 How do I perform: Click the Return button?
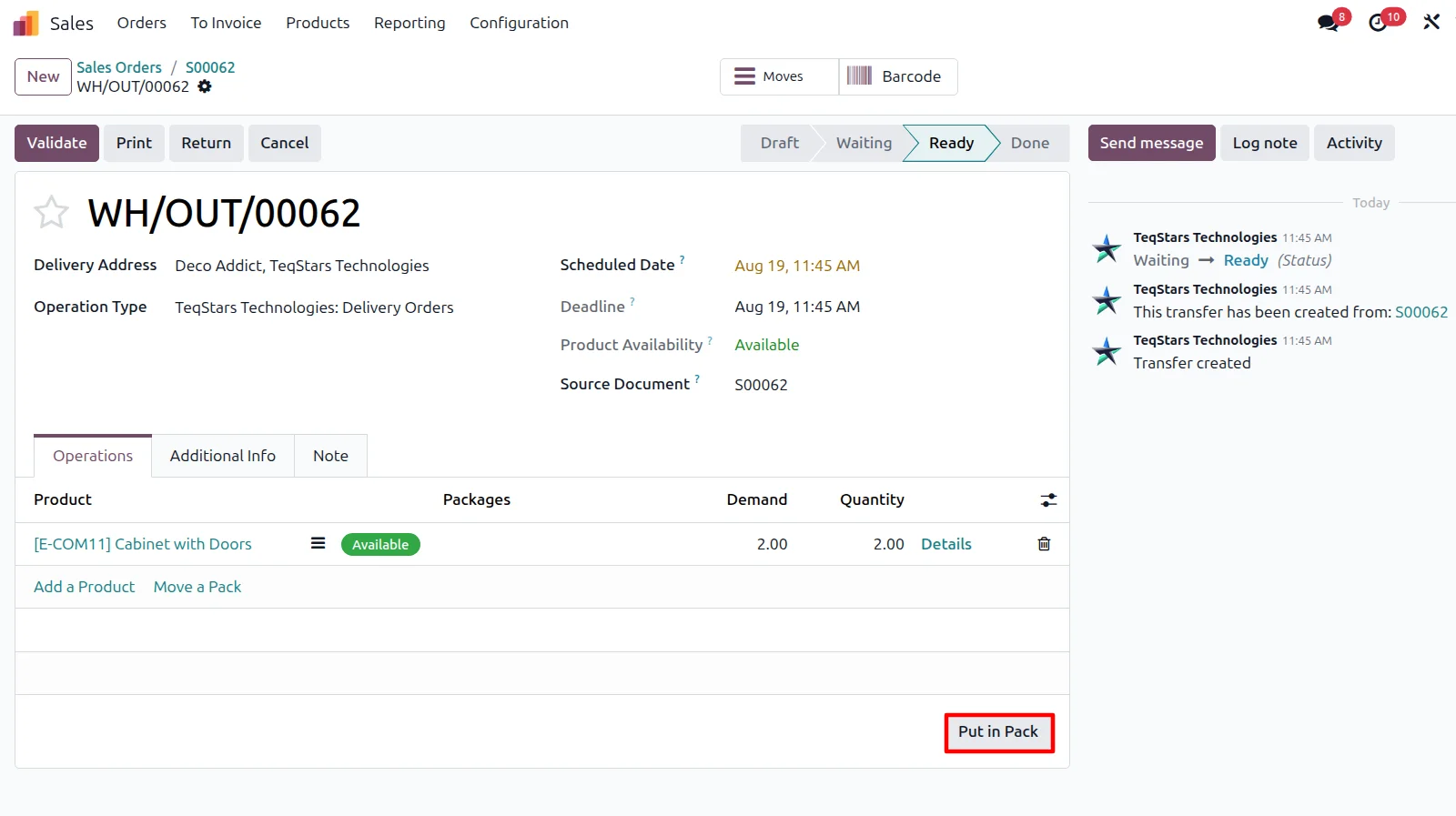pyautogui.click(x=207, y=143)
